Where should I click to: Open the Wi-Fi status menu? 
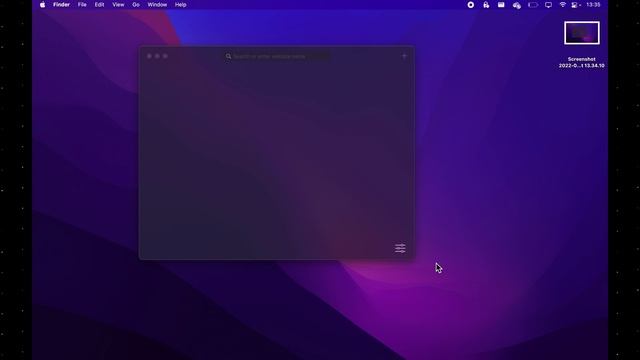(x=563, y=5)
